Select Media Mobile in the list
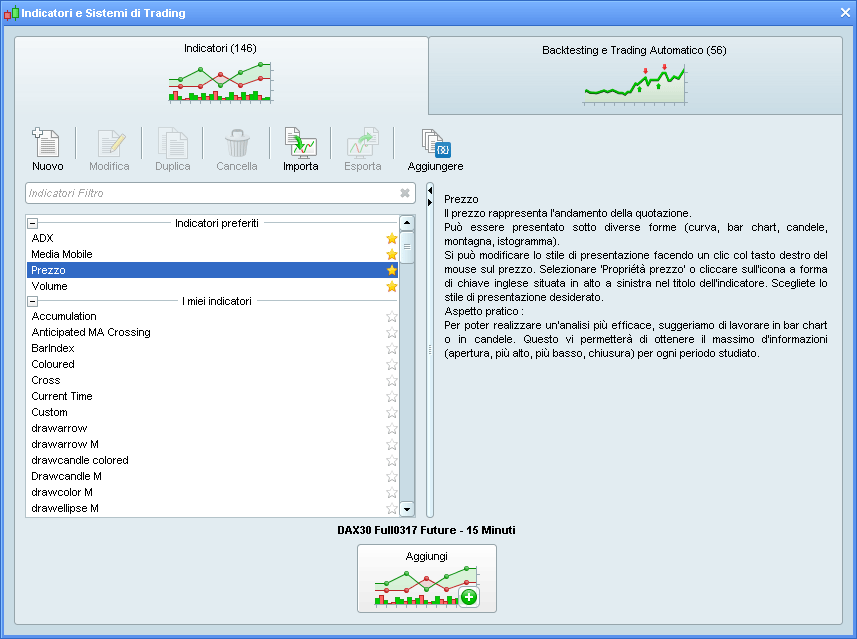Viewport: 857px width, 639px height. click(x=62, y=254)
